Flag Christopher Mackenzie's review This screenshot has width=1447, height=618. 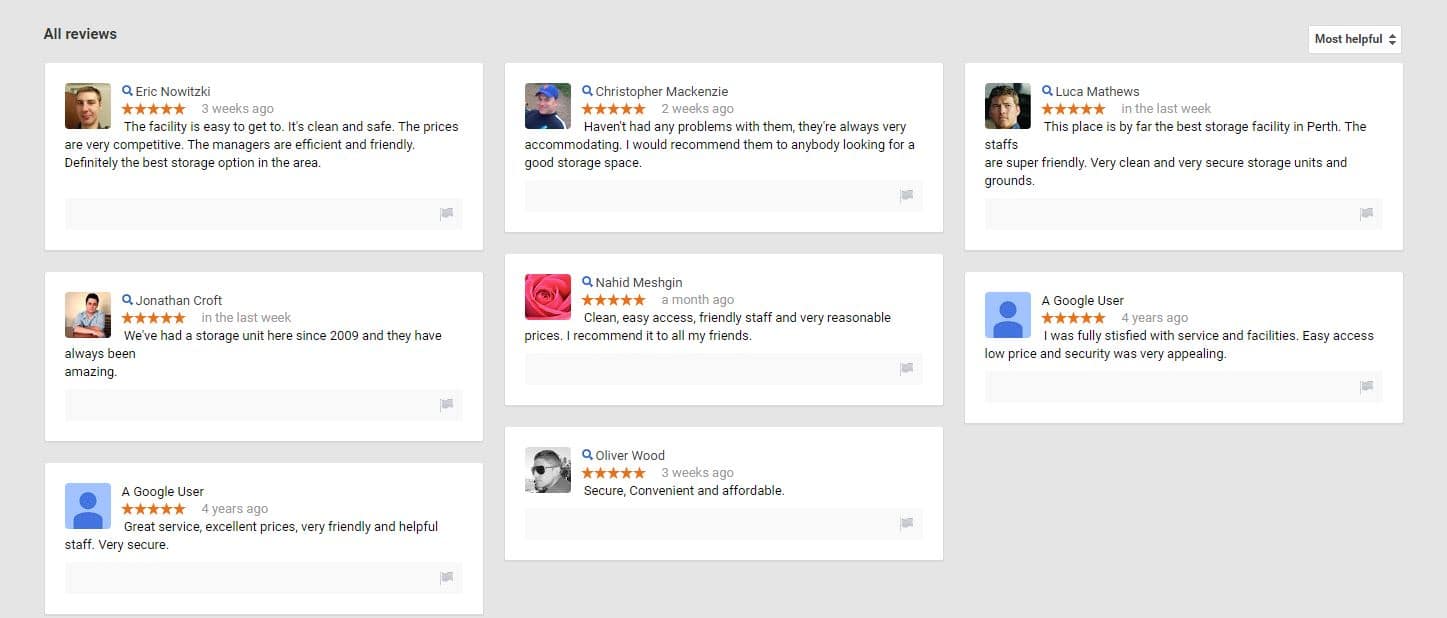coord(907,196)
